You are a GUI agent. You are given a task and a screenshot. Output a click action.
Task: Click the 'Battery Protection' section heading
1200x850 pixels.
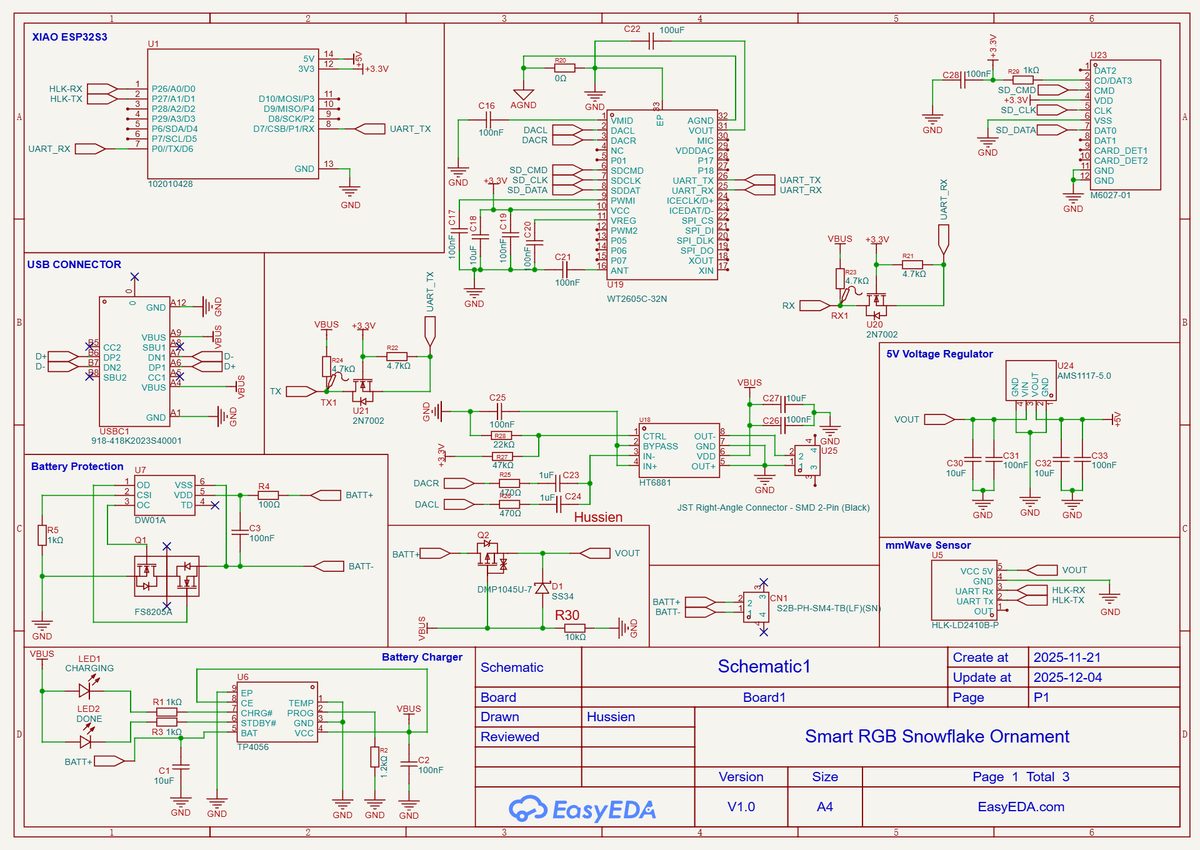(77, 467)
